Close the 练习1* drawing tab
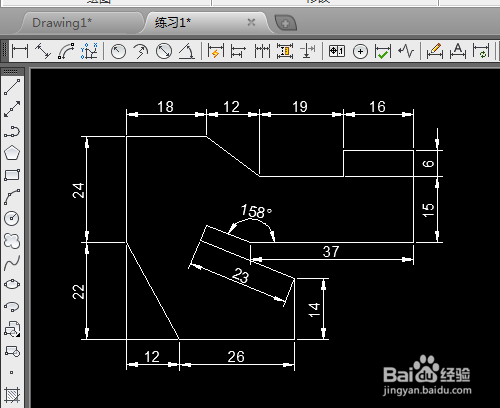Image resolution: width=500 pixels, height=408 pixels. coord(251,22)
